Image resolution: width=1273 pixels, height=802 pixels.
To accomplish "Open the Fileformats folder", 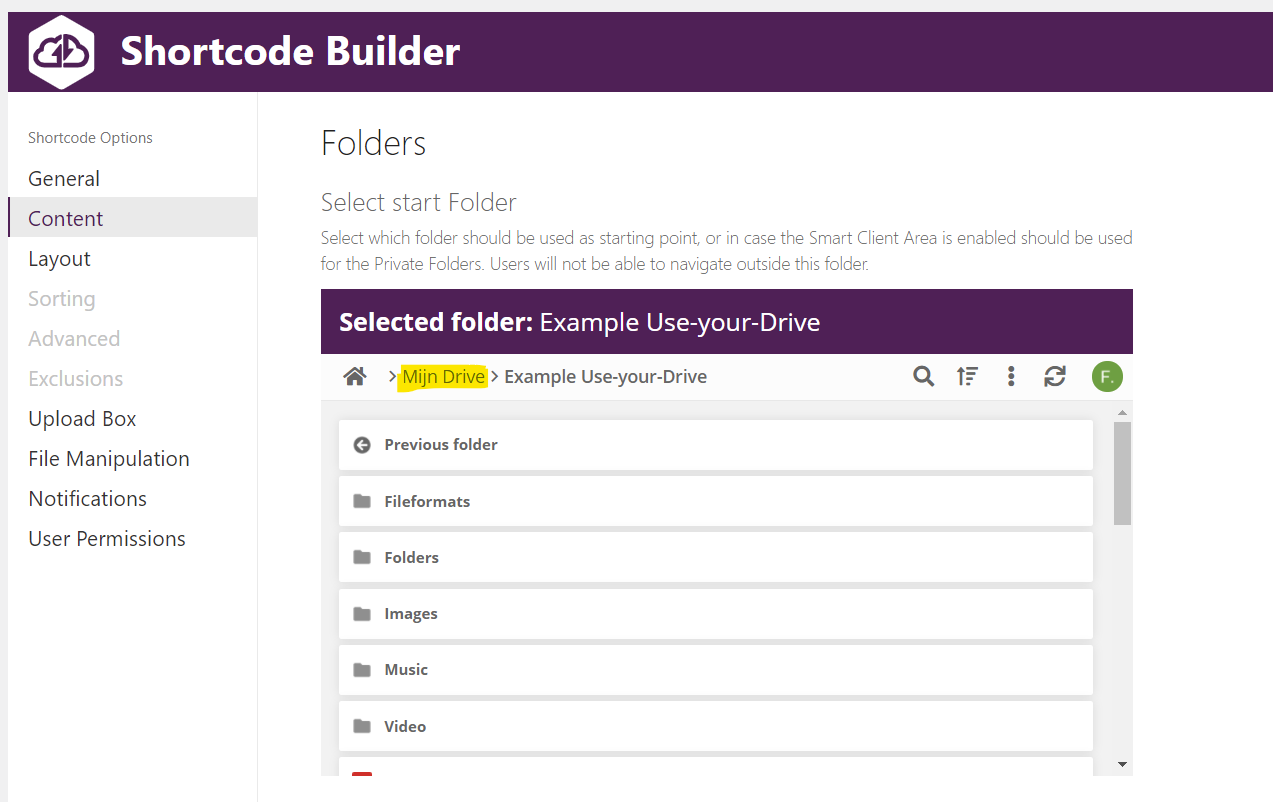I will 427,501.
